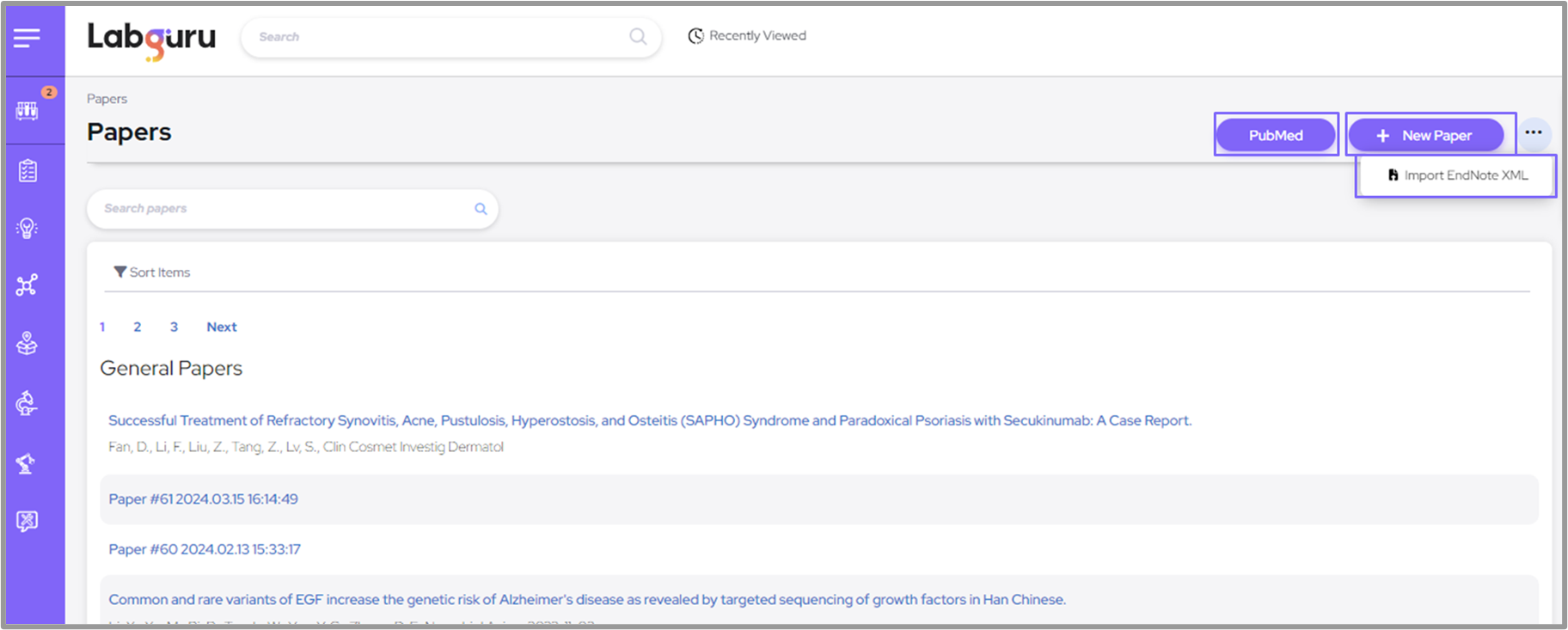The image size is (1568, 630).
Task: Click the lightbulb sidebar icon
Action: (28, 228)
